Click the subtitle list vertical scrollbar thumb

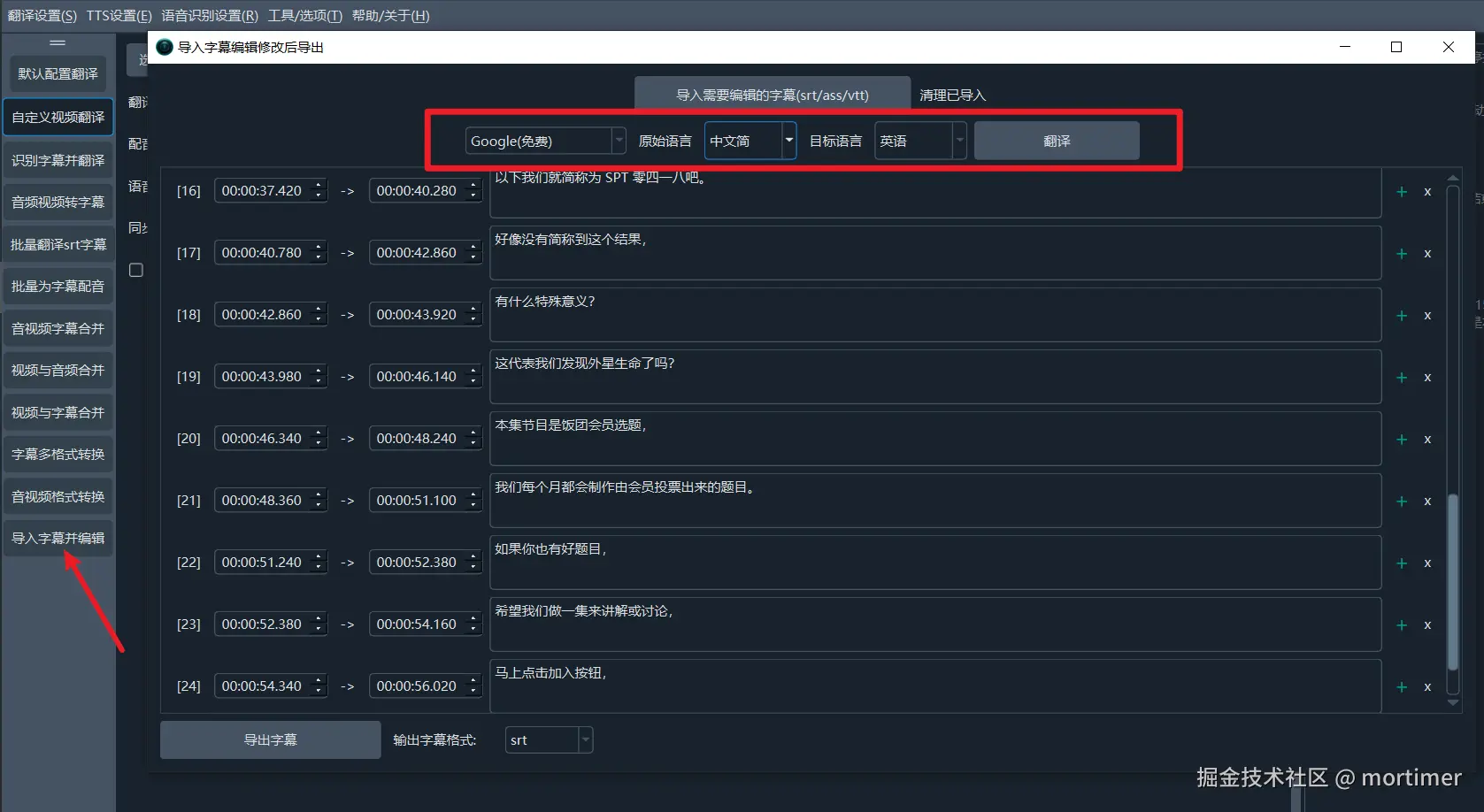(x=1452, y=582)
